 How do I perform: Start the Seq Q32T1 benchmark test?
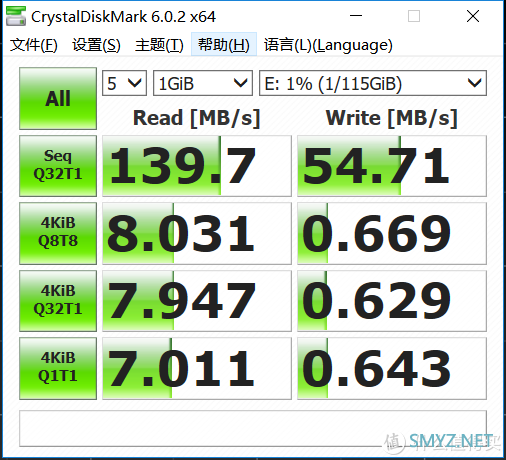[58, 166]
